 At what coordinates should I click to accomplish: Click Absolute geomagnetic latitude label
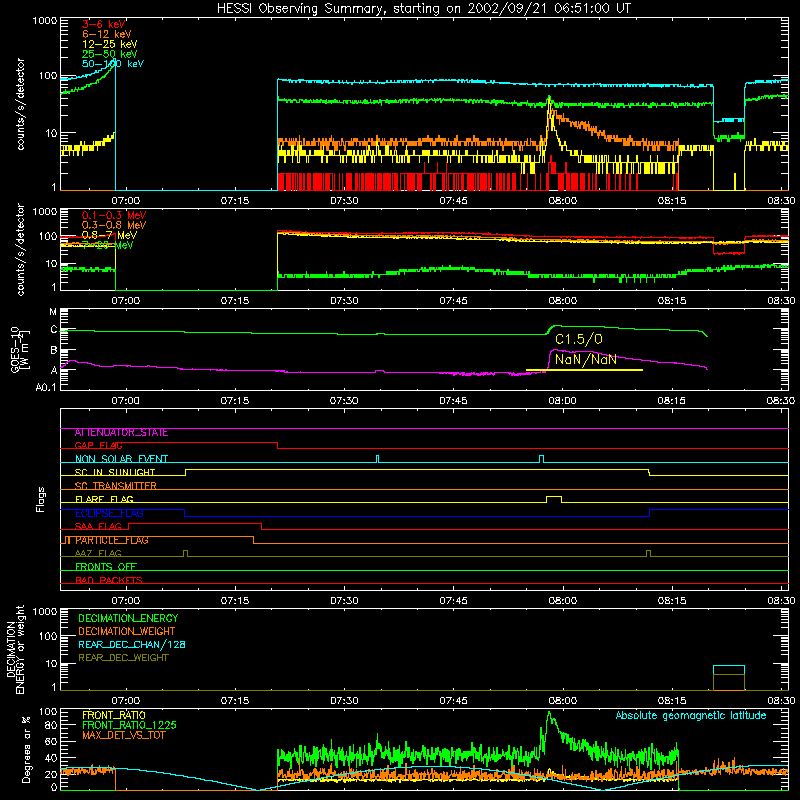(691, 716)
